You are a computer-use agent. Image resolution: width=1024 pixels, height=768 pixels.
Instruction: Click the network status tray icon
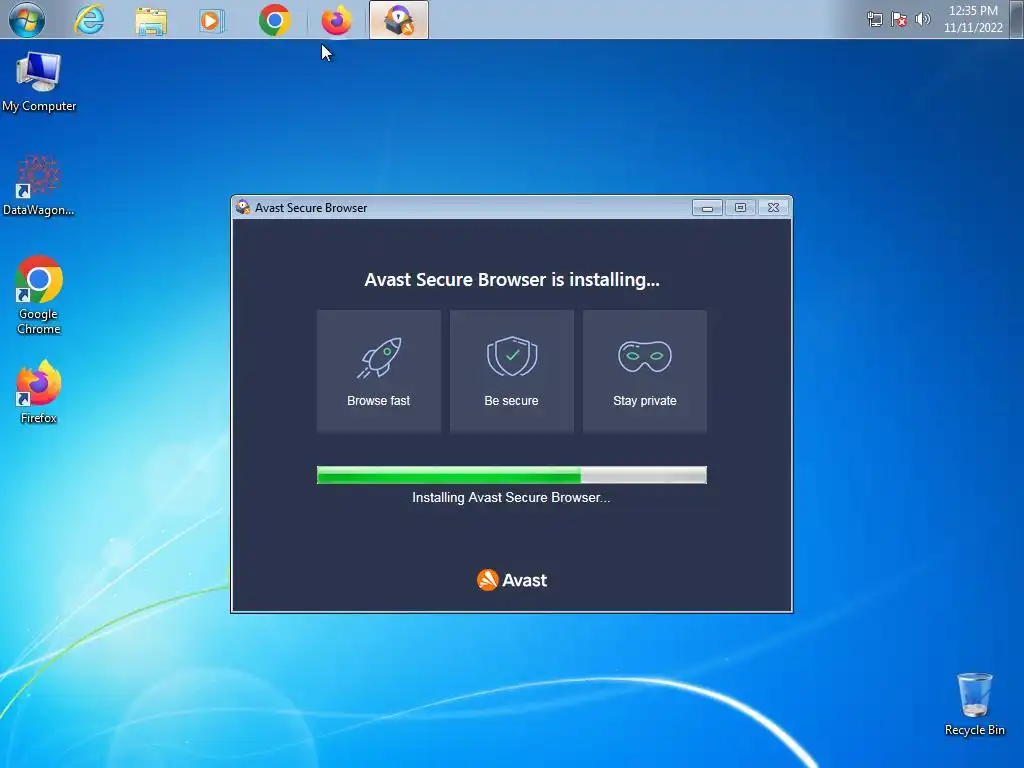coord(874,19)
